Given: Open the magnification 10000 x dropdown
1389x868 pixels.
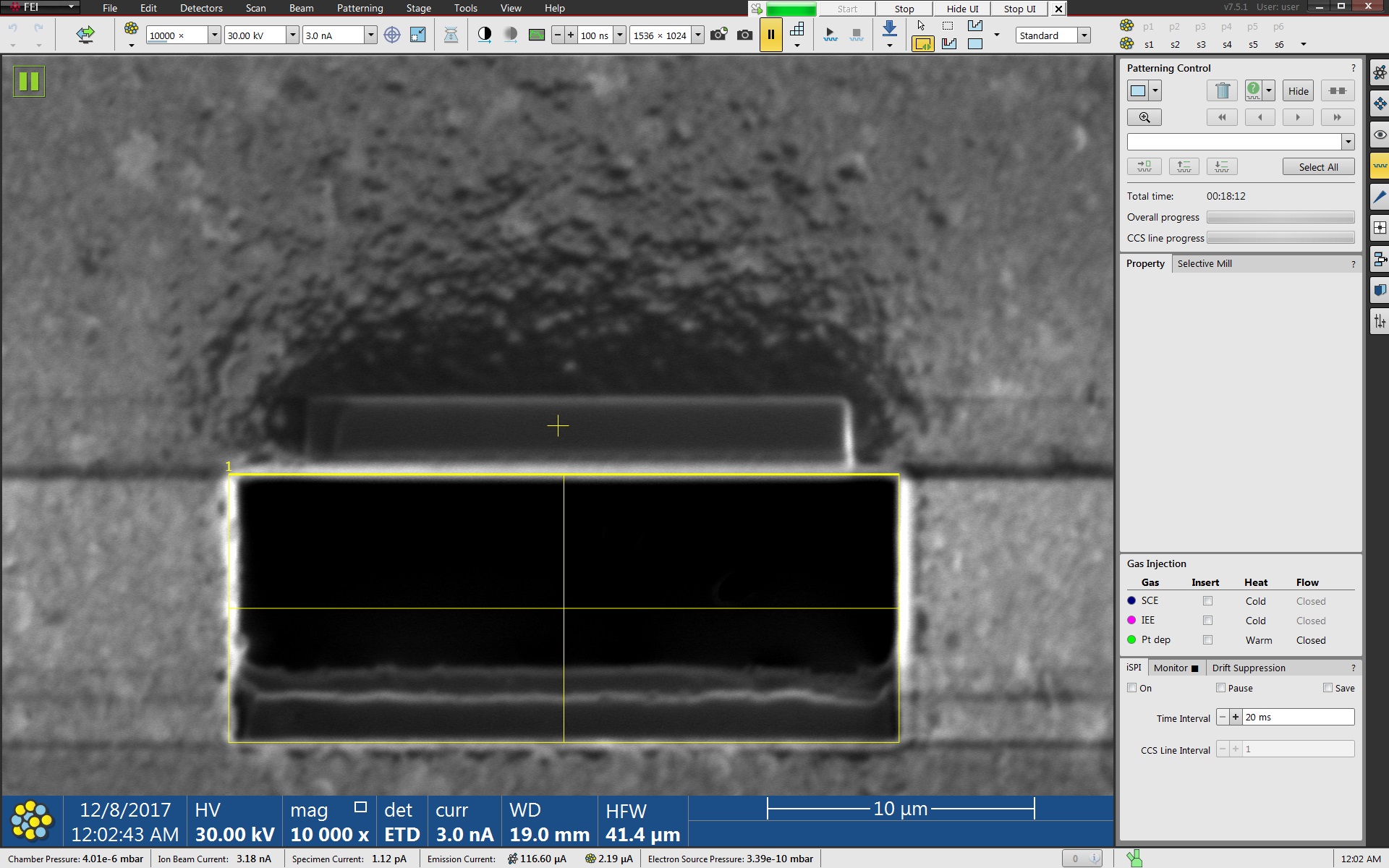Looking at the screenshot, I should [x=214, y=35].
